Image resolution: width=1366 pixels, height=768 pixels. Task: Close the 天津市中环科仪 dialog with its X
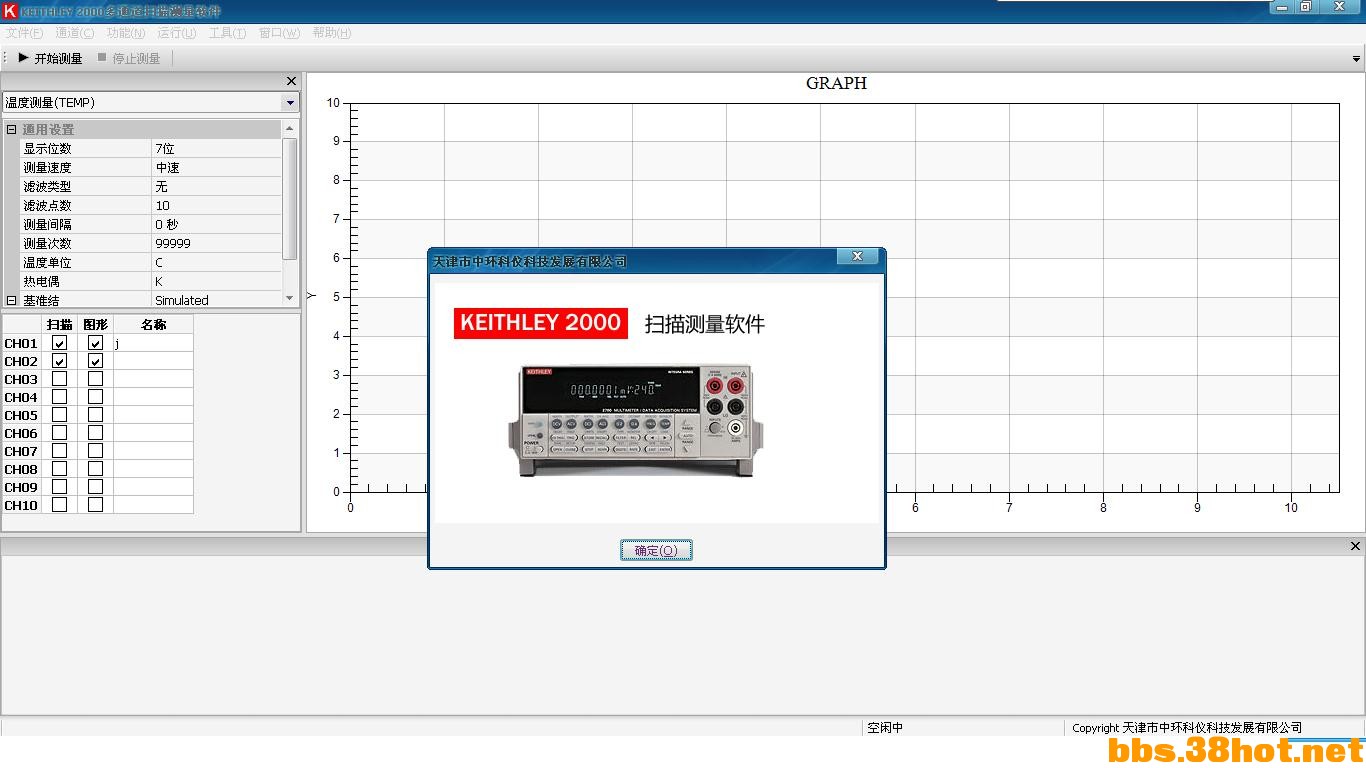click(857, 257)
